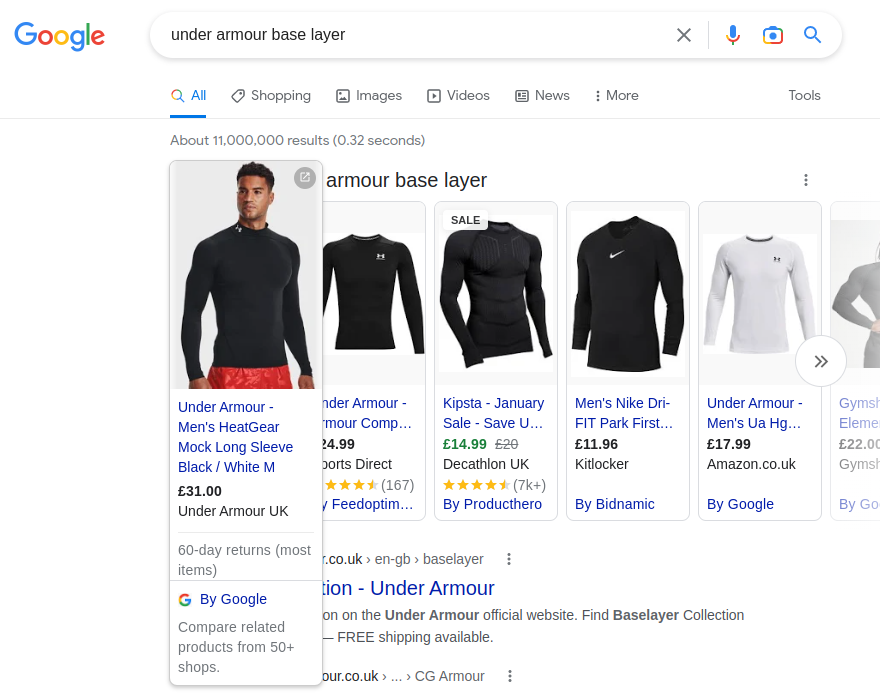Open external link icon on expanded product card
The image size is (880, 694).
pyautogui.click(x=305, y=178)
